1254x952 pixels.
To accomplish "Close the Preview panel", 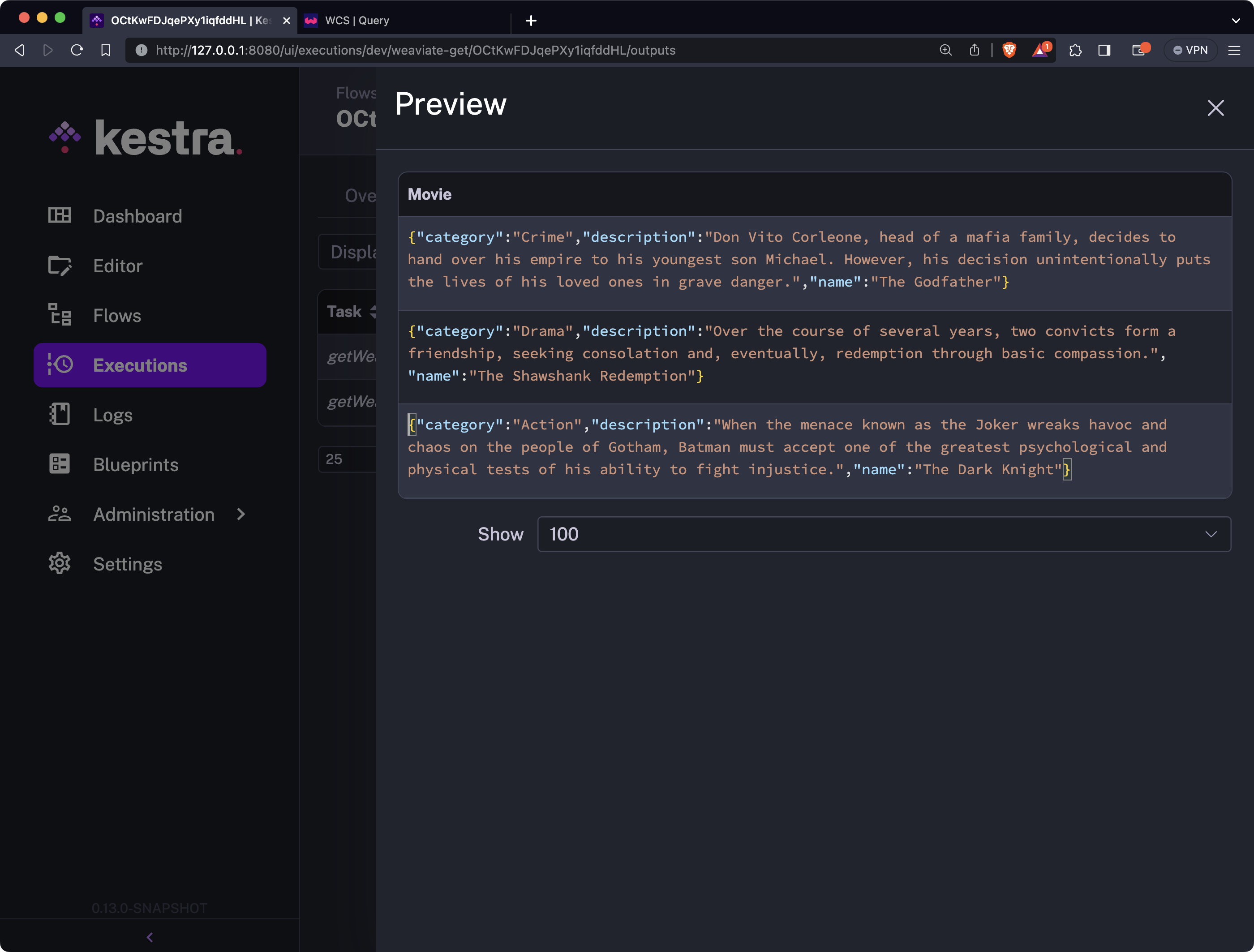I will pos(1215,107).
